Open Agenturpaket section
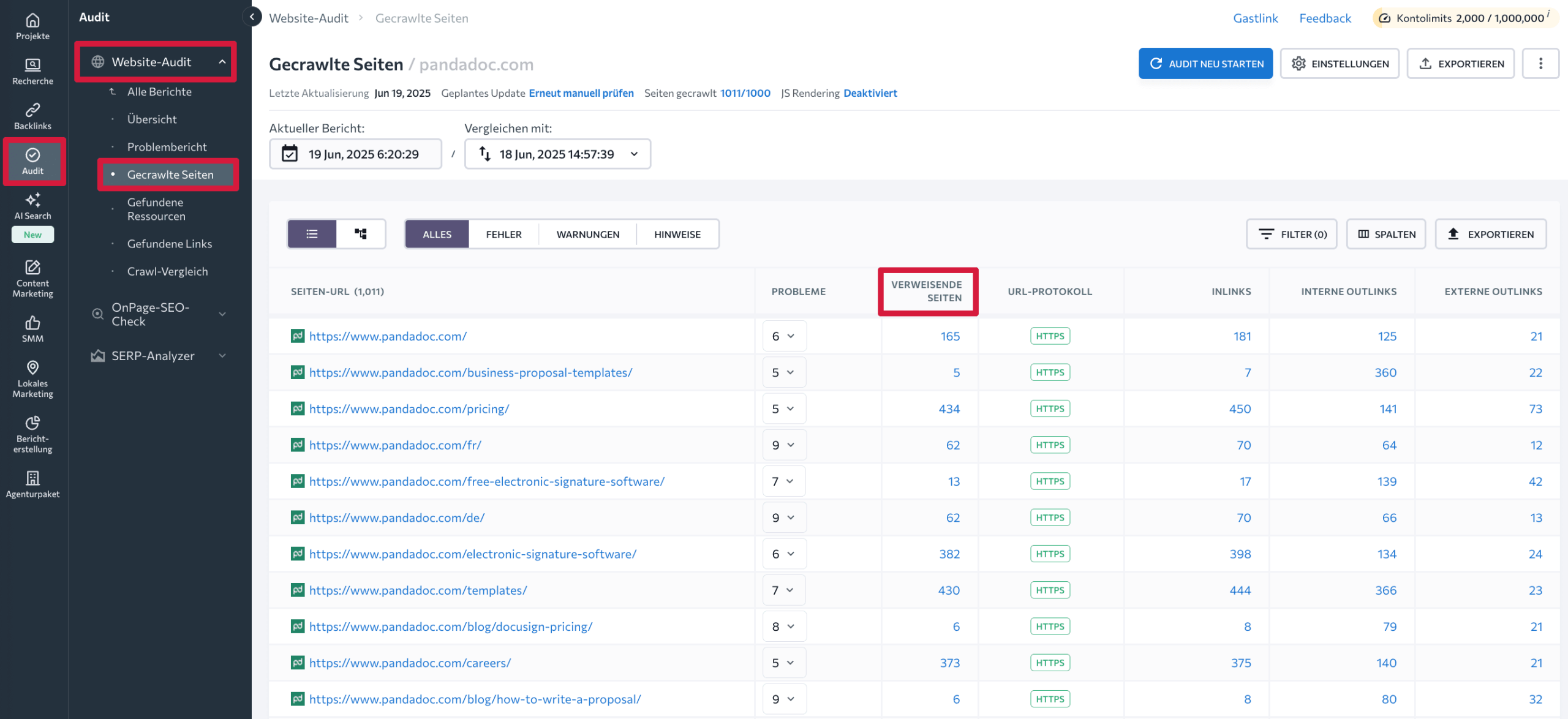 pyautogui.click(x=32, y=484)
